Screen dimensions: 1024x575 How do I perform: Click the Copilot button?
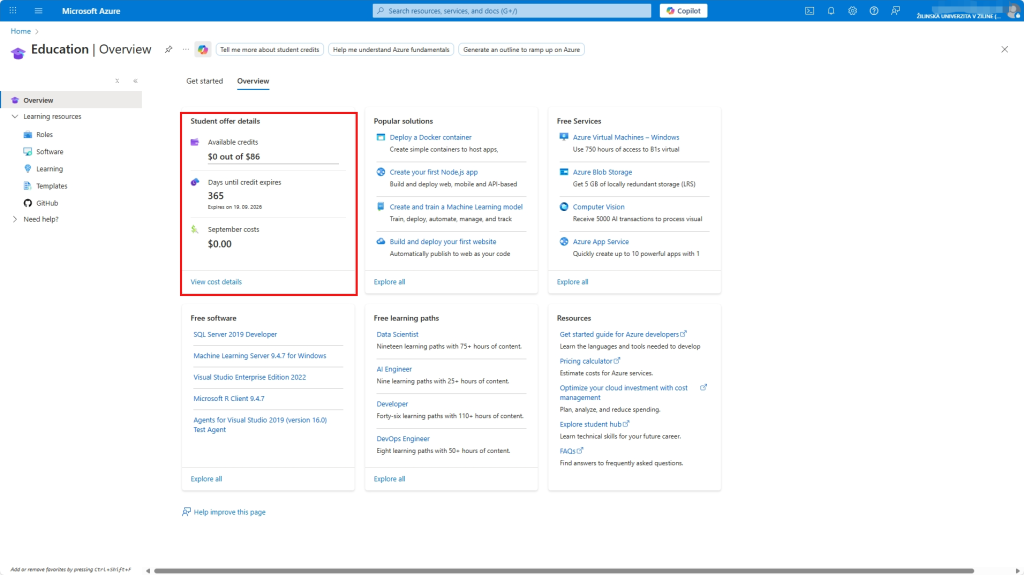click(683, 11)
